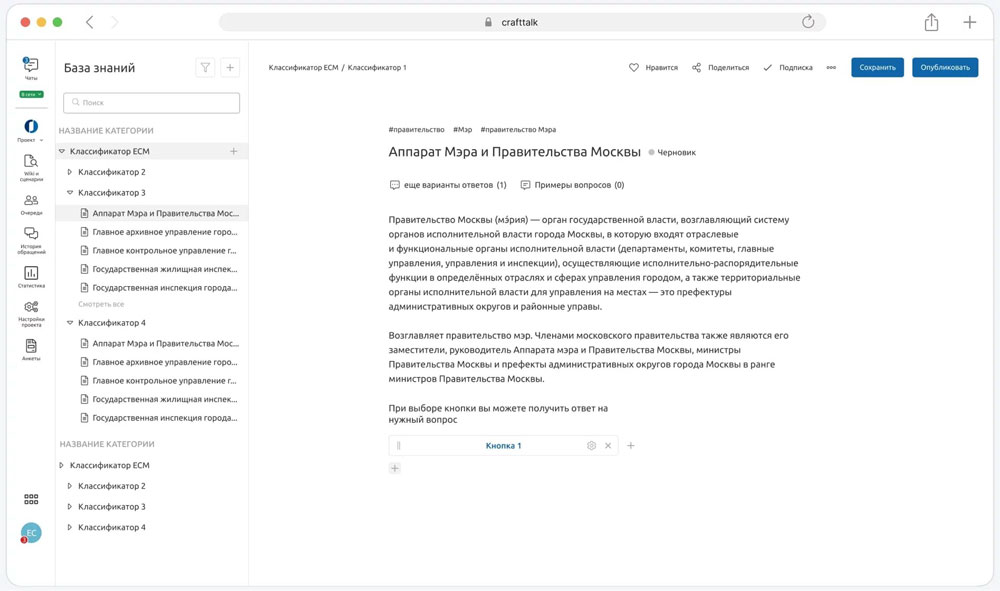Image resolution: width=1000 pixels, height=591 pixels.
Task: Expand Классификатор 2 under the expanded ECM category
Action: 70,172
